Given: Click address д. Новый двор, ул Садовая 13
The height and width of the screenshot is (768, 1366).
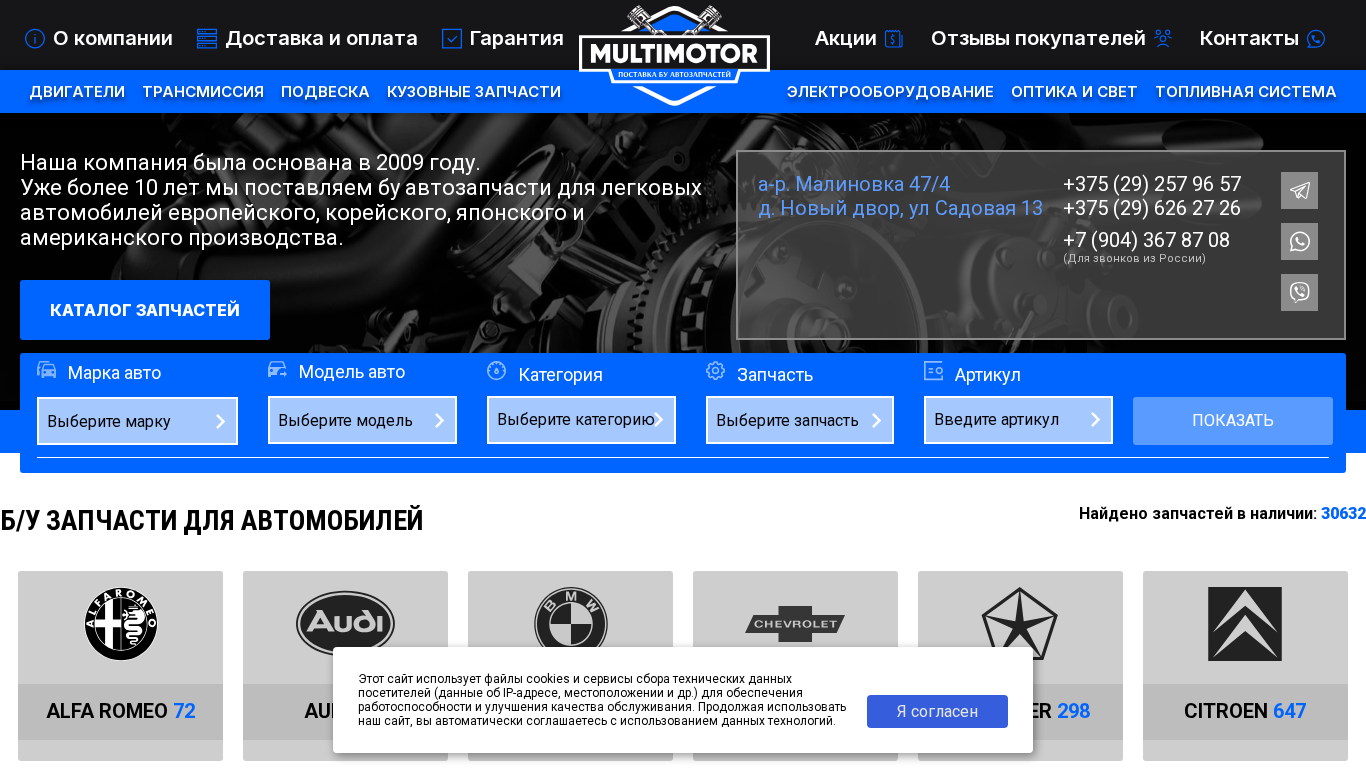Looking at the screenshot, I should [x=900, y=208].
